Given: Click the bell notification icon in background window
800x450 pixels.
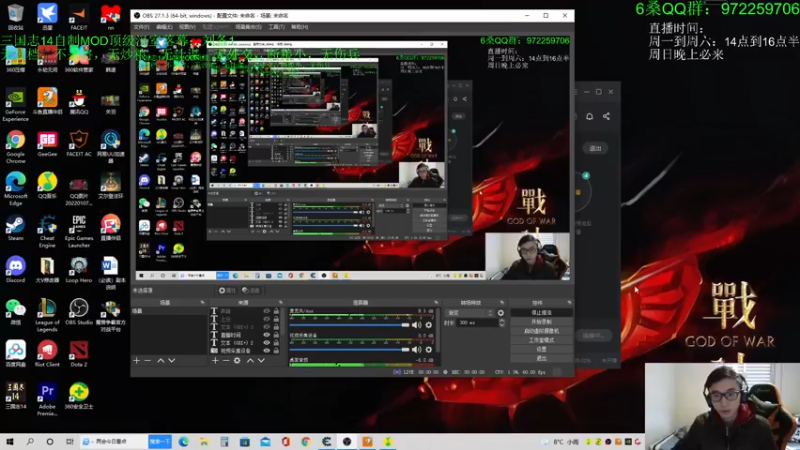Looking at the screenshot, I should click(x=589, y=116).
